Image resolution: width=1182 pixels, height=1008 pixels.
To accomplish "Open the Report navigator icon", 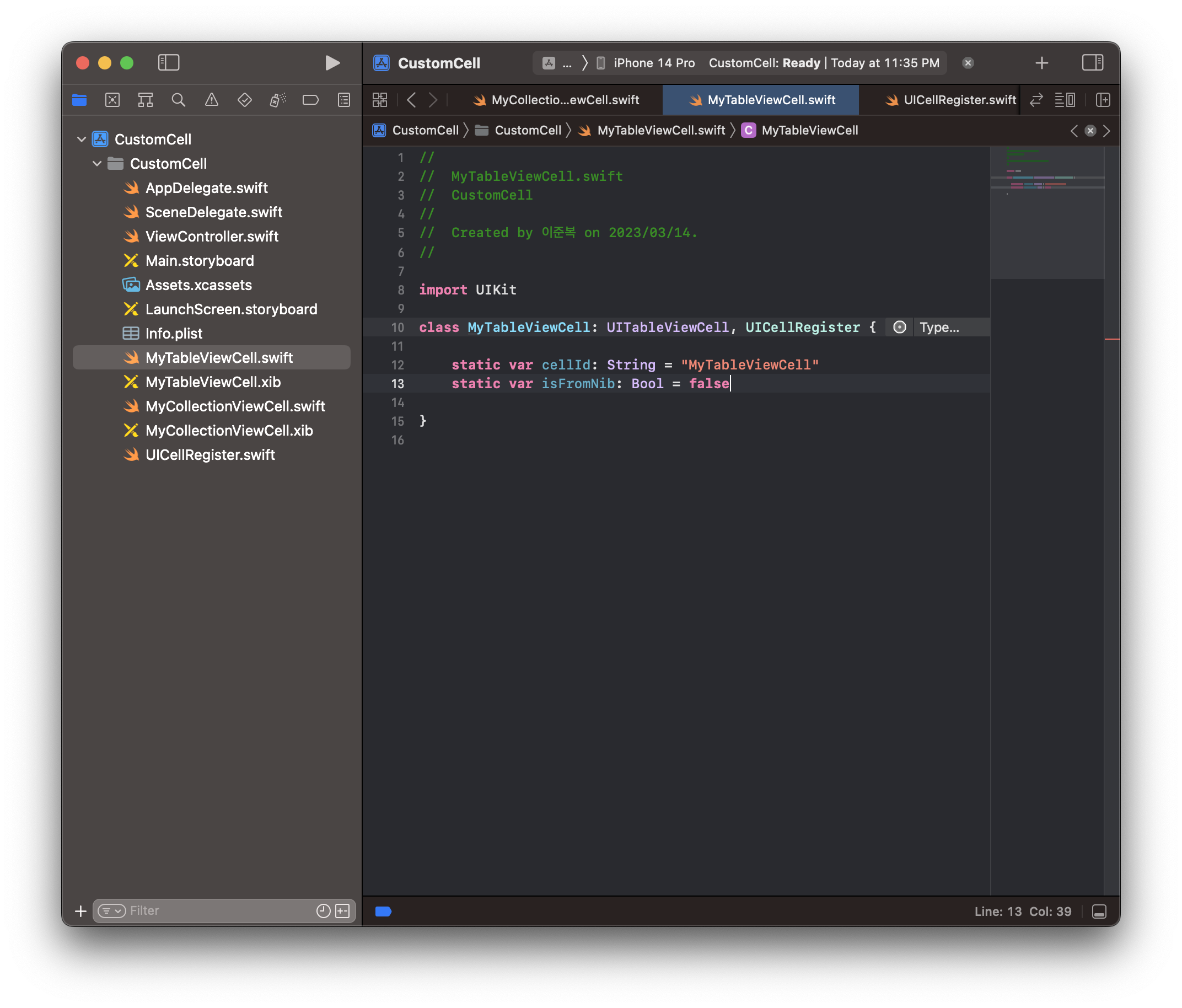I will [x=344, y=100].
